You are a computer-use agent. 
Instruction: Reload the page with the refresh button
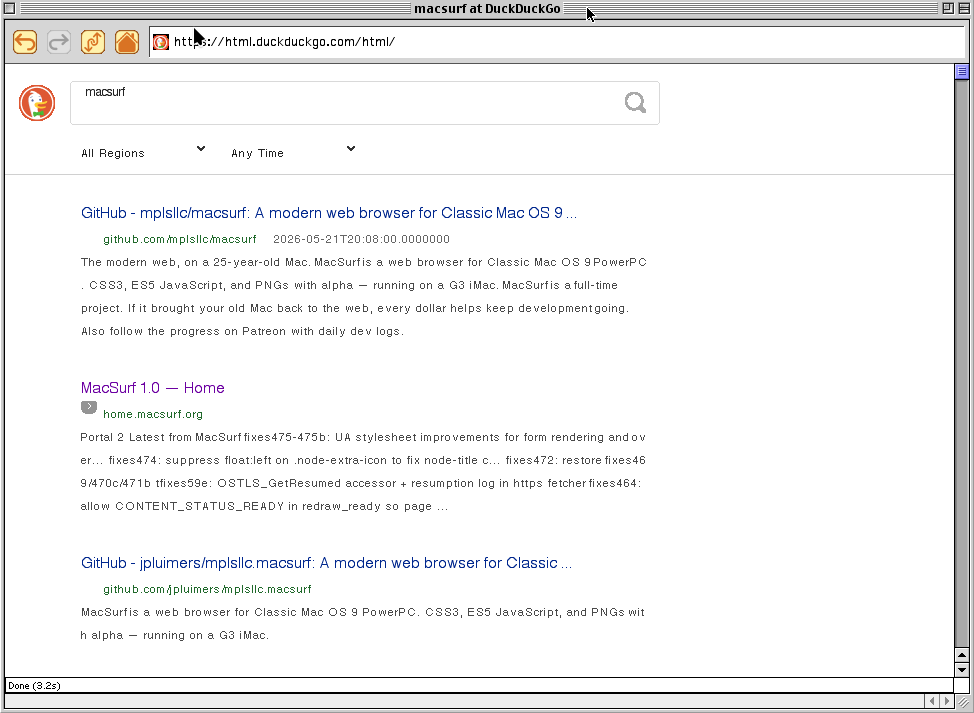(93, 42)
